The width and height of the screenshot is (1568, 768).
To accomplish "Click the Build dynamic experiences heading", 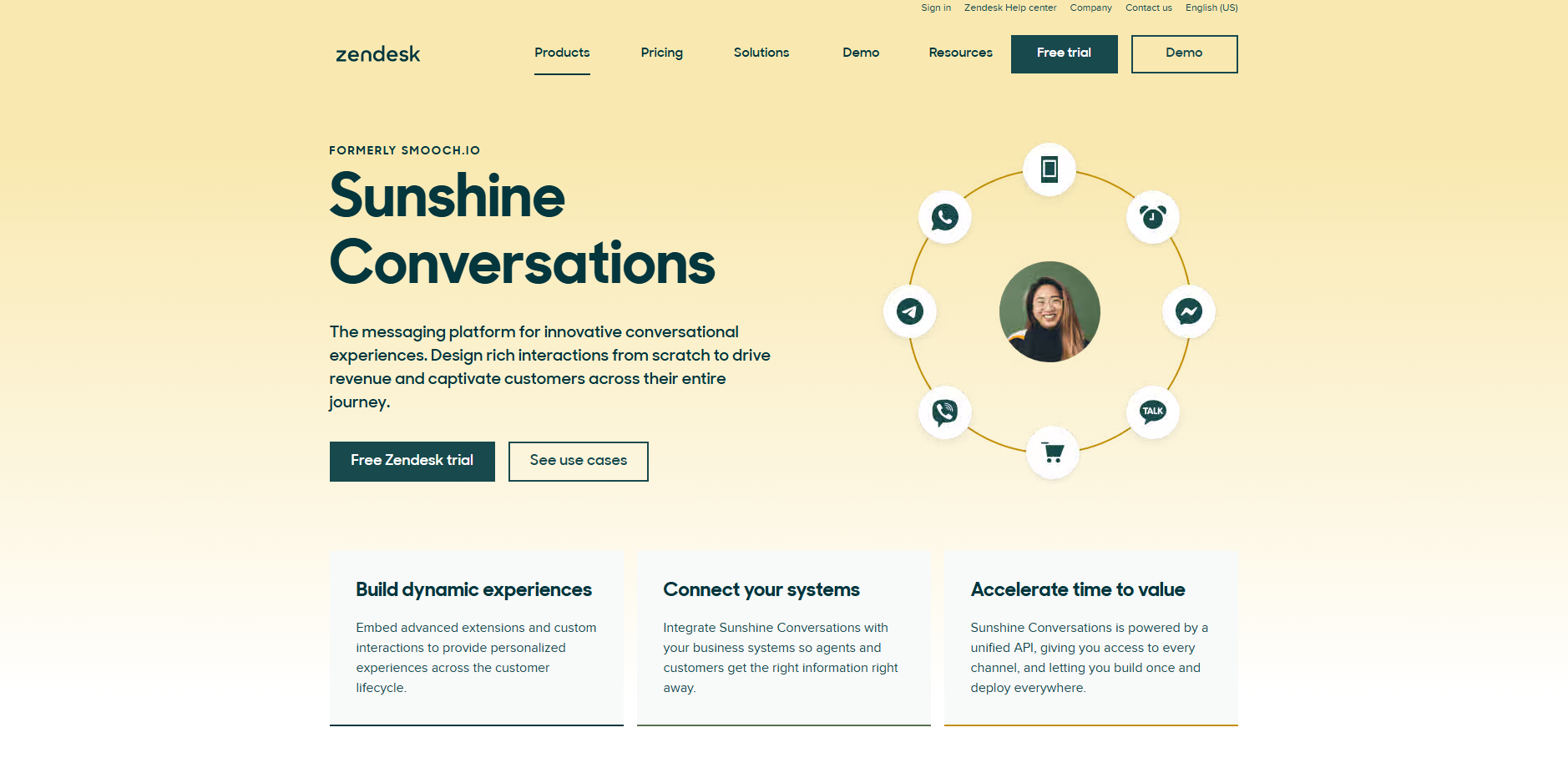I will [x=474, y=590].
